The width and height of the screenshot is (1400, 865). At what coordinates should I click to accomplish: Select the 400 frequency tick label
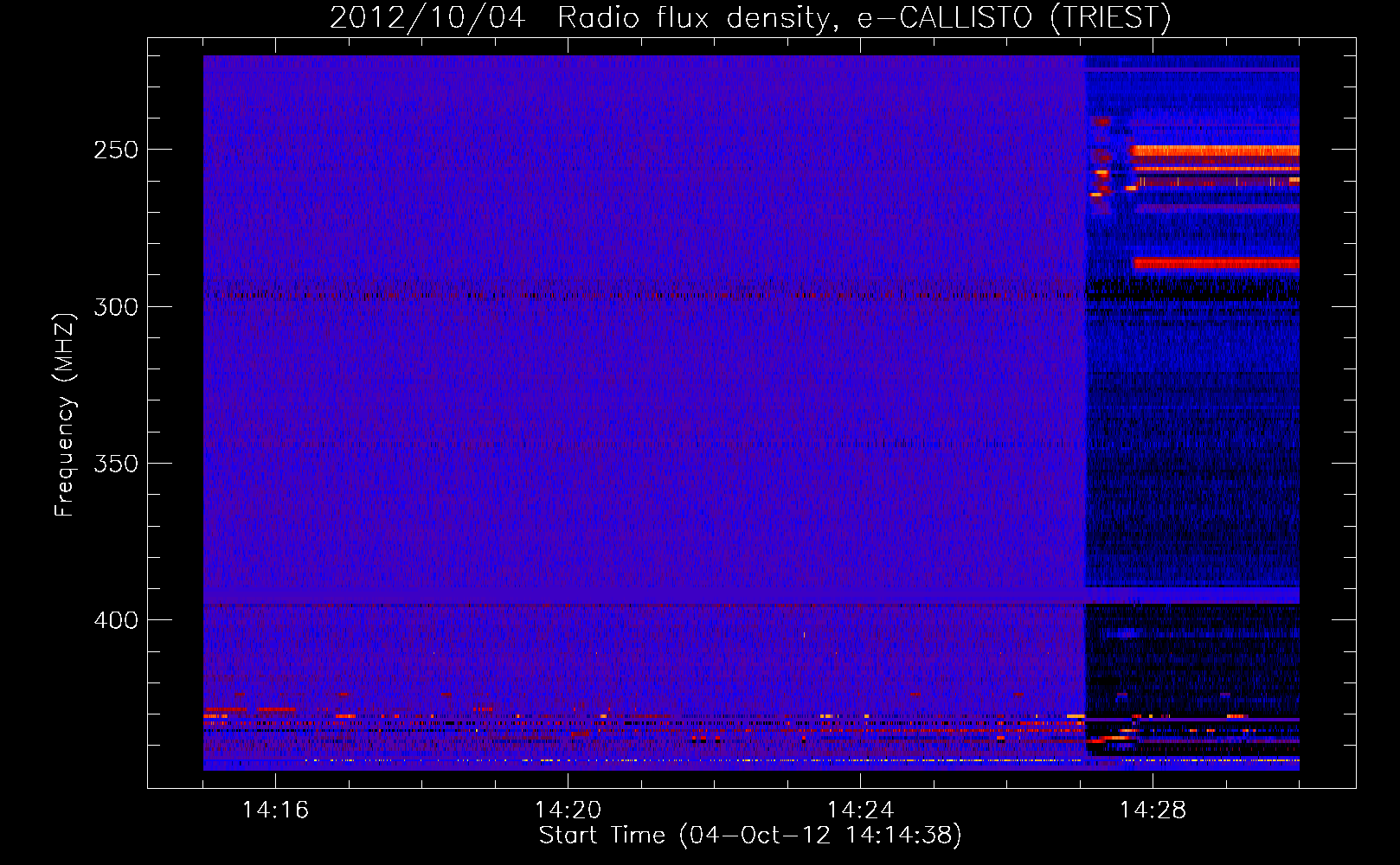click(116, 620)
